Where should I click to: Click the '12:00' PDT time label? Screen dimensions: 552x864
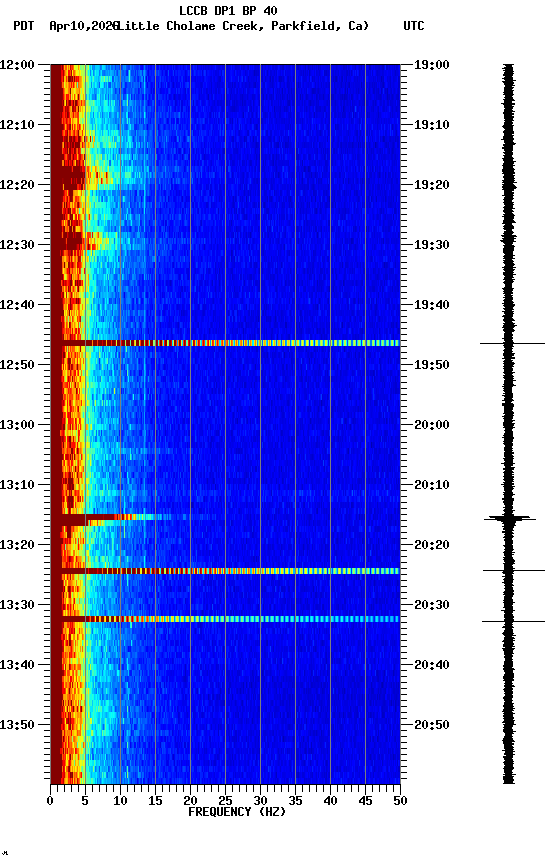[x=17, y=65]
